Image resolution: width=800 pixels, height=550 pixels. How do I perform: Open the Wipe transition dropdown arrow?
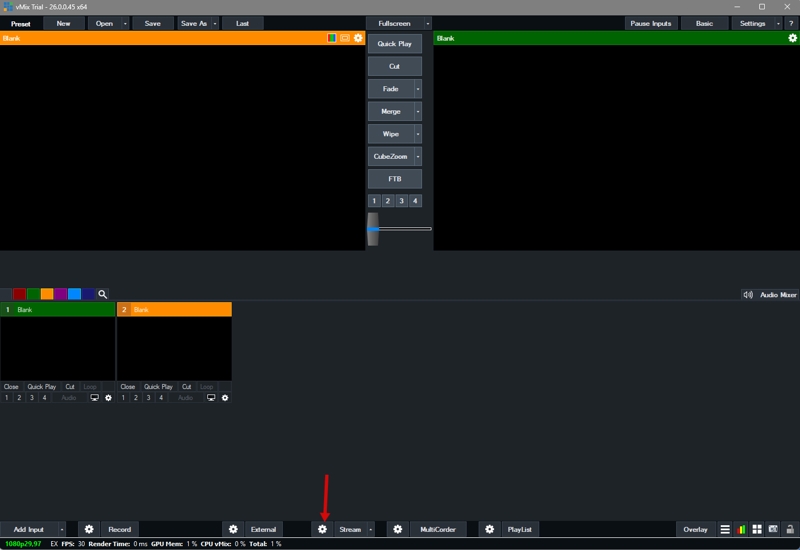(x=418, y=134)
